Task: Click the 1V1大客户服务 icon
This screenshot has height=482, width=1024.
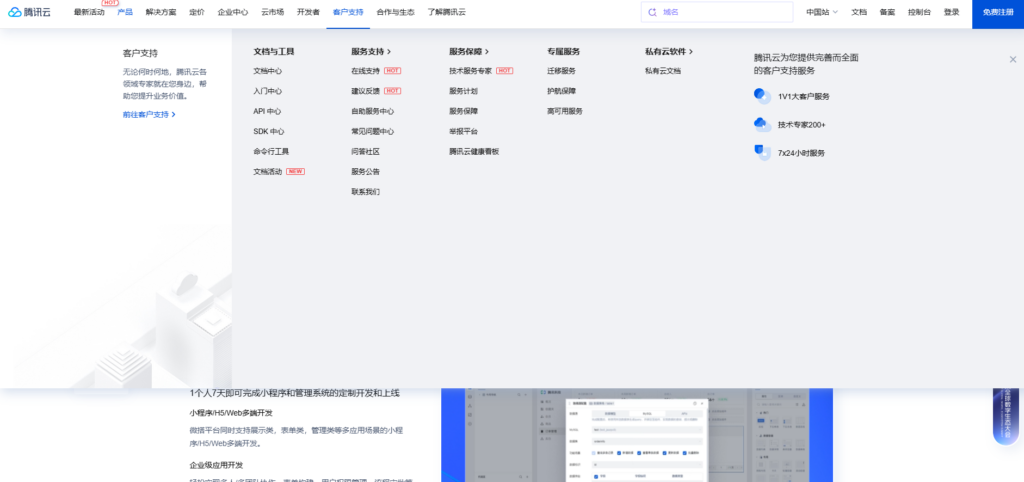Action: click(762, 96)
